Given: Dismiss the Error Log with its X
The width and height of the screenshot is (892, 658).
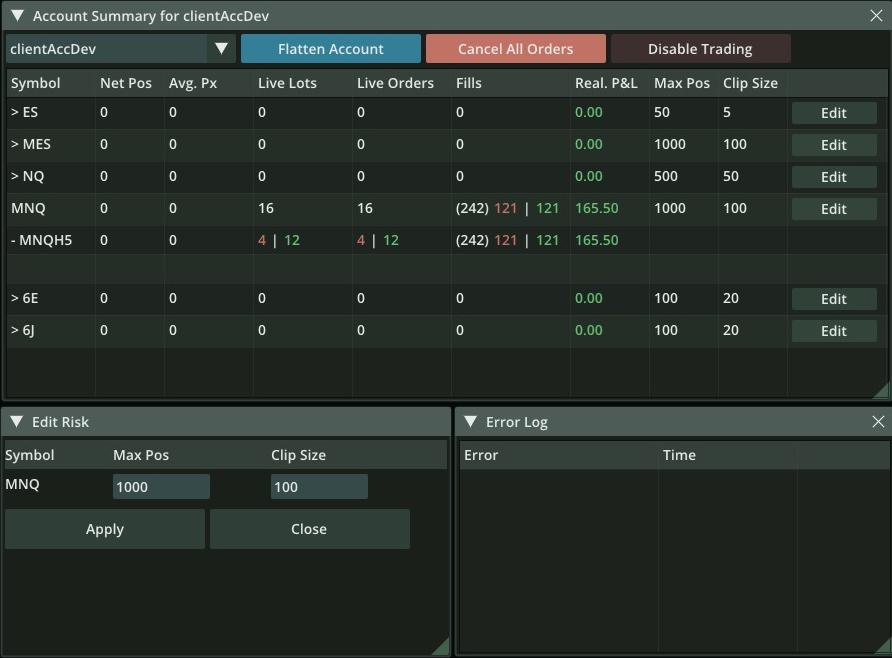Looking at the screenshot, I should point(878,421).
